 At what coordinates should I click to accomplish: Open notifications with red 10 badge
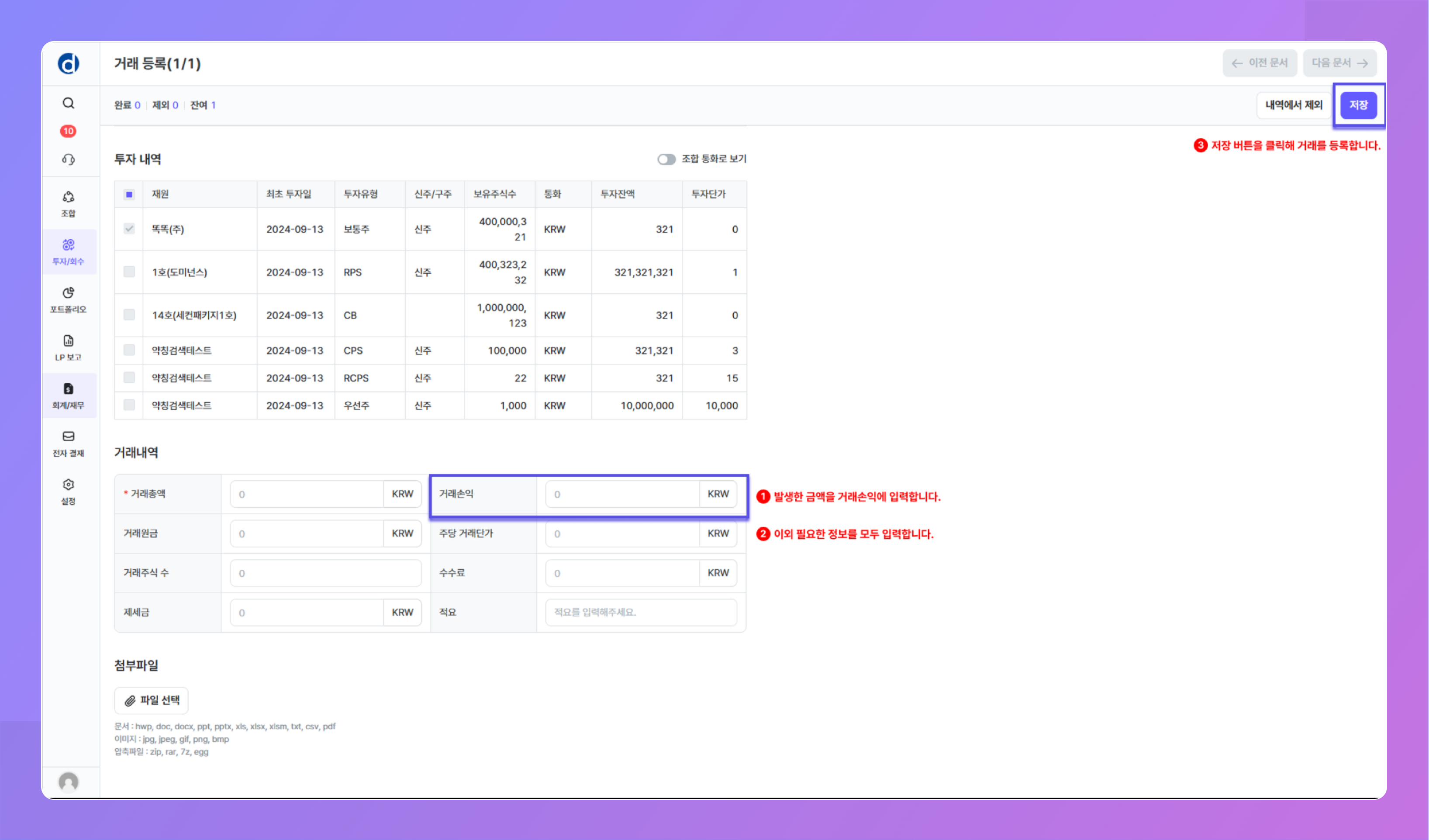[x=68, y=131]
